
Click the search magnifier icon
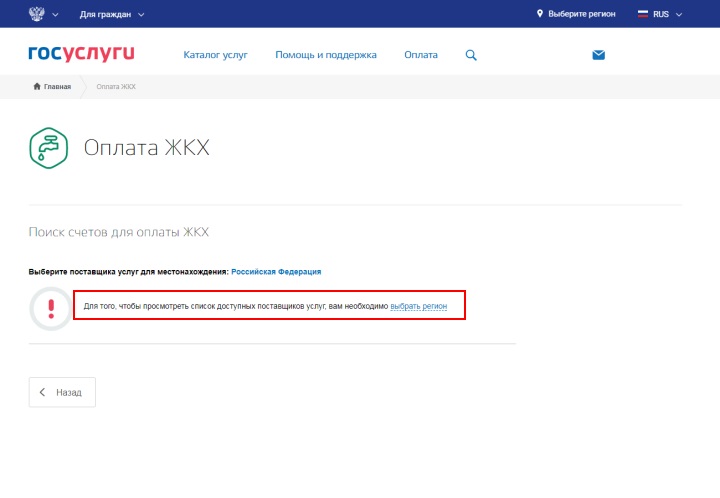click(x=471, y=55)
